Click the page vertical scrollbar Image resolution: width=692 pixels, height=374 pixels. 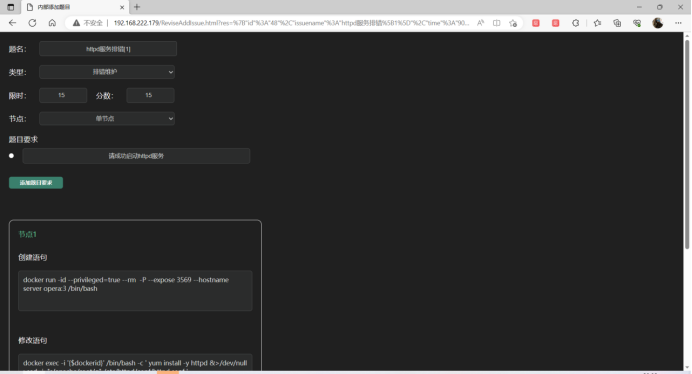pyautogui.click(x=687, y=146)
